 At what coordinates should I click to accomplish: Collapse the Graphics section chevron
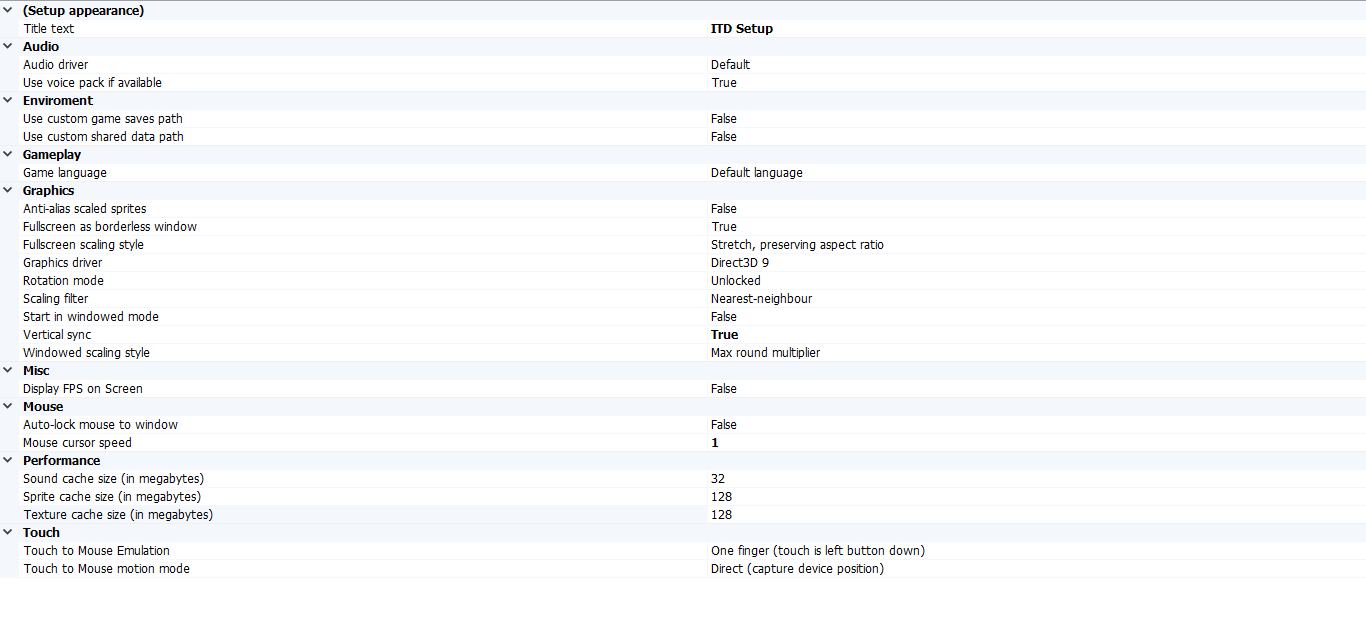8,190
